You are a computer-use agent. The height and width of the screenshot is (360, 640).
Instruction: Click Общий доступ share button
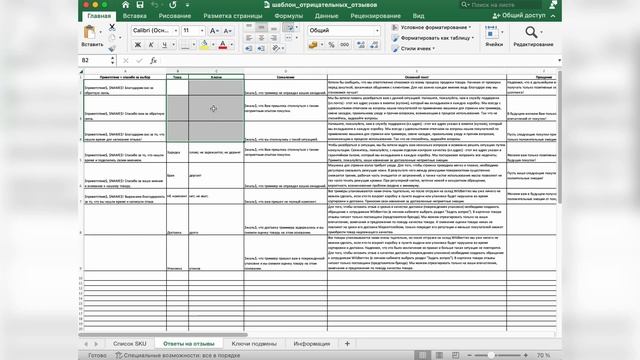click(519, 16)
